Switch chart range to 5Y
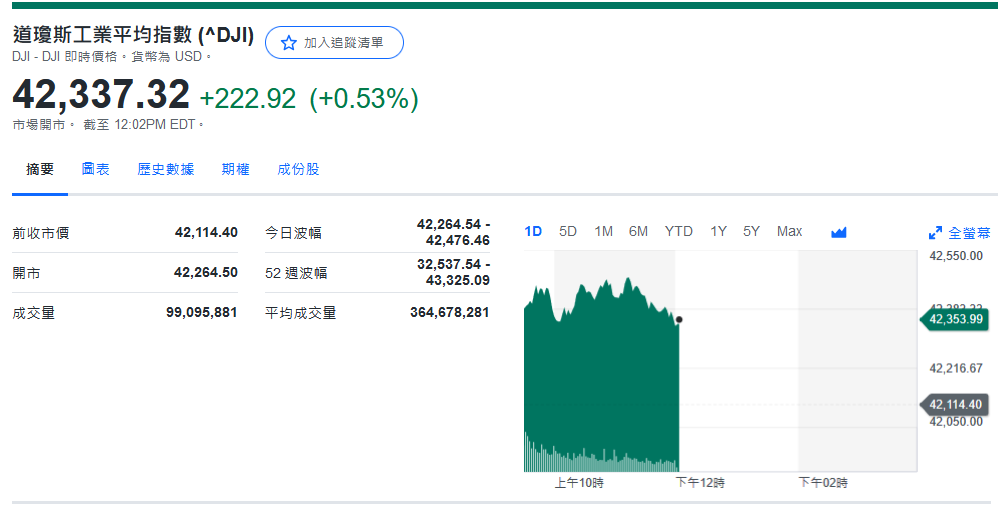 point(751,232)
